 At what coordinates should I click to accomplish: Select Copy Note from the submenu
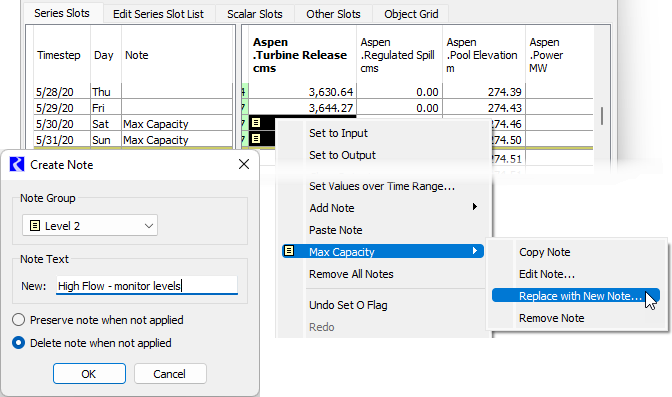click(544, 252)
